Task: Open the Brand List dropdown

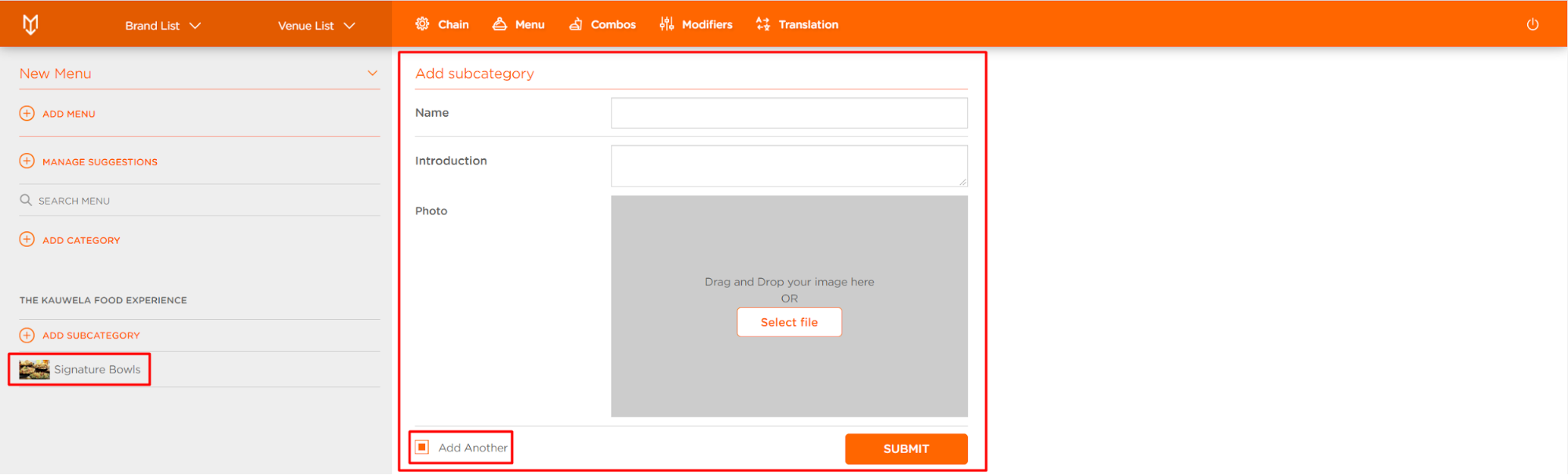Action: 163,25
